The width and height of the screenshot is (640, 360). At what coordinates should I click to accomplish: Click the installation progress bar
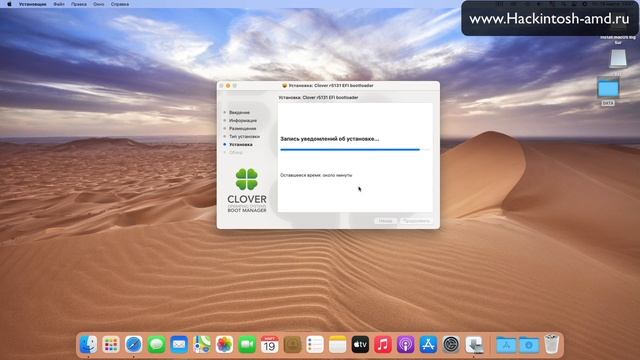355,150
